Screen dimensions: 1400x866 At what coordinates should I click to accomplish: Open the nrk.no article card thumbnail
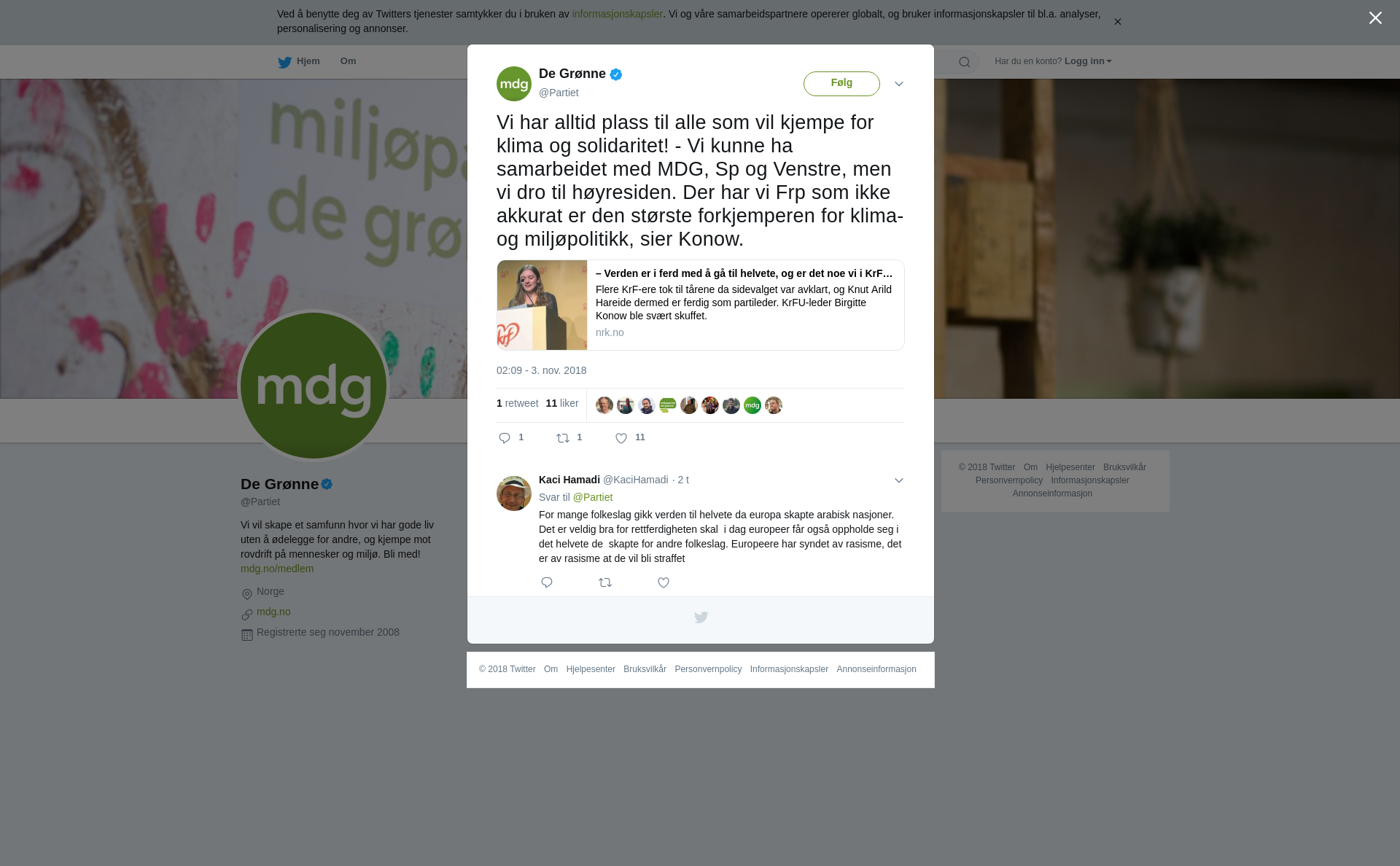(542, 305)
